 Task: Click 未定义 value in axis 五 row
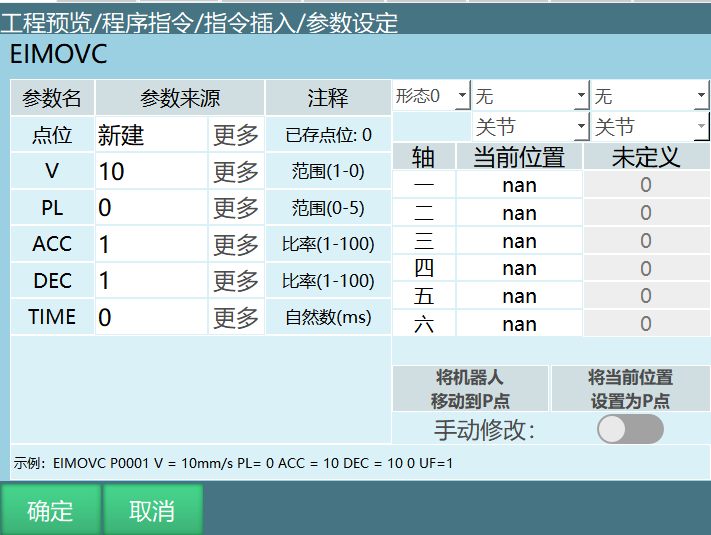(646, 296)
